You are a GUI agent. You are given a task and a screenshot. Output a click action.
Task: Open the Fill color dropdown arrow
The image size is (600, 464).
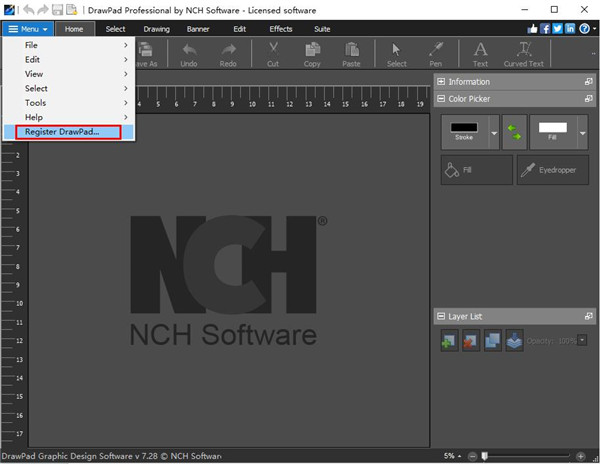click(582, 133)
